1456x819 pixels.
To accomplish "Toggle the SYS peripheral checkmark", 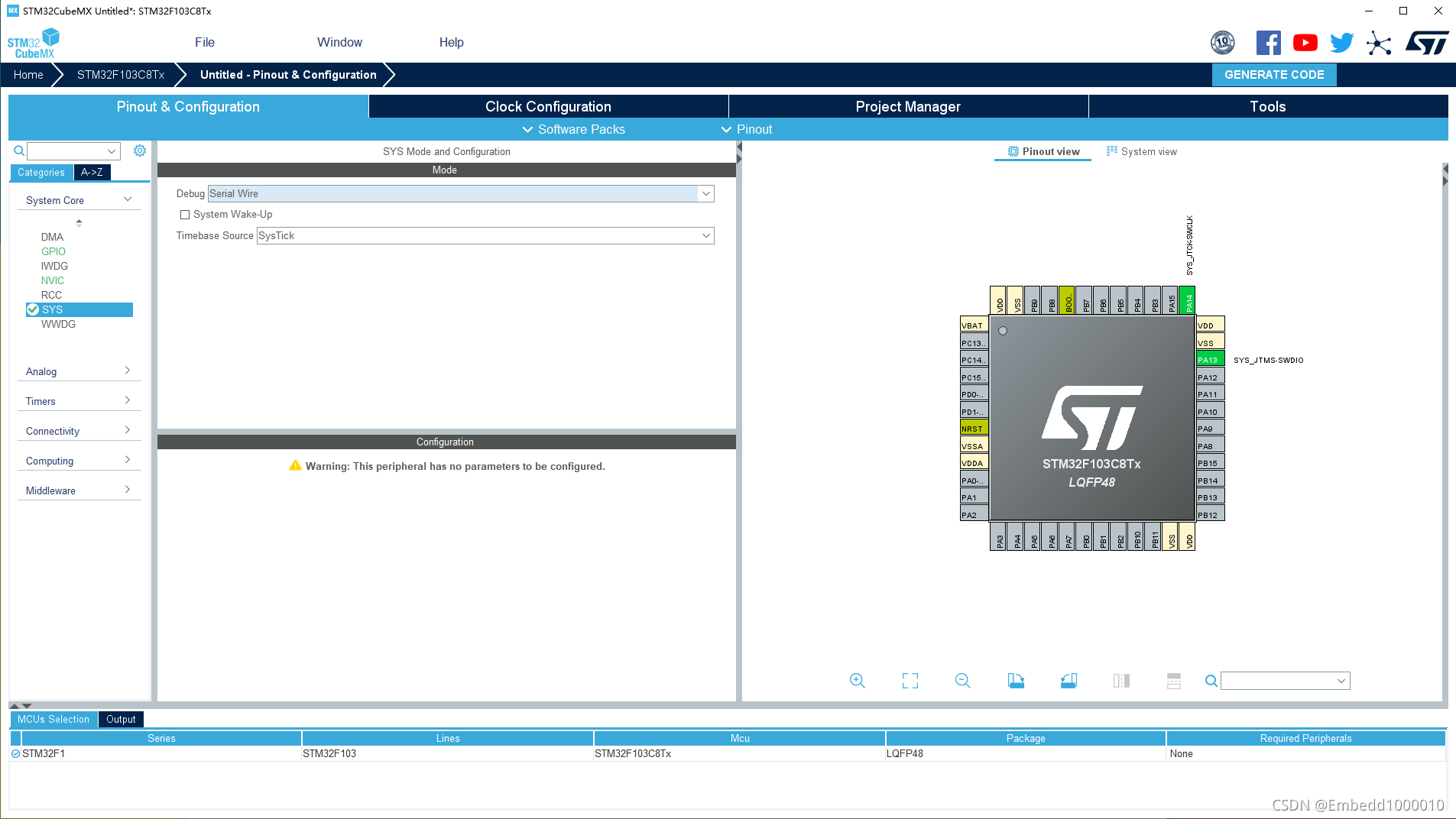I will 33,309.
